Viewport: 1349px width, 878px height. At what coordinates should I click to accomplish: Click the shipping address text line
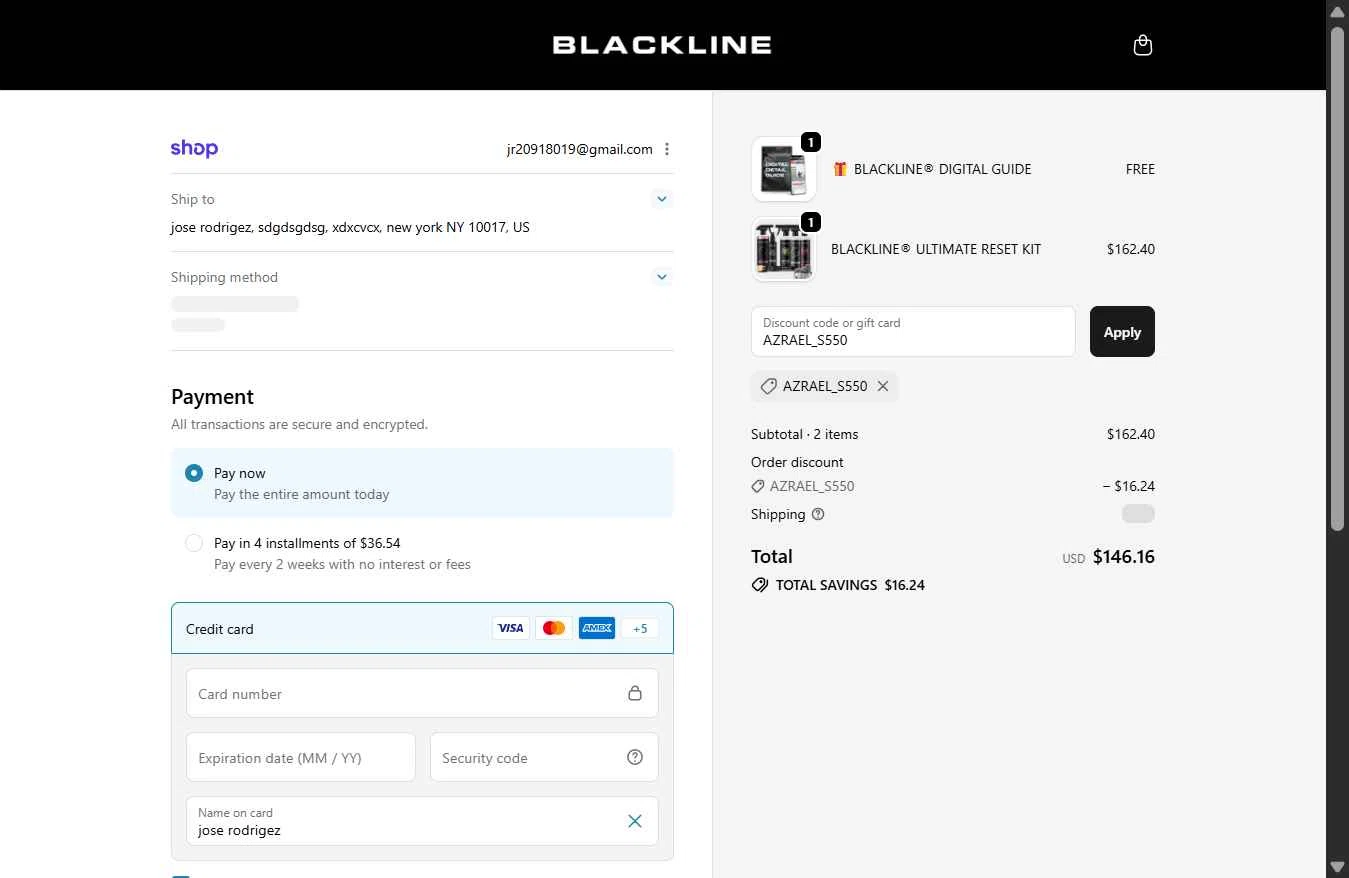pyautogui.click(x=350, y=227)
